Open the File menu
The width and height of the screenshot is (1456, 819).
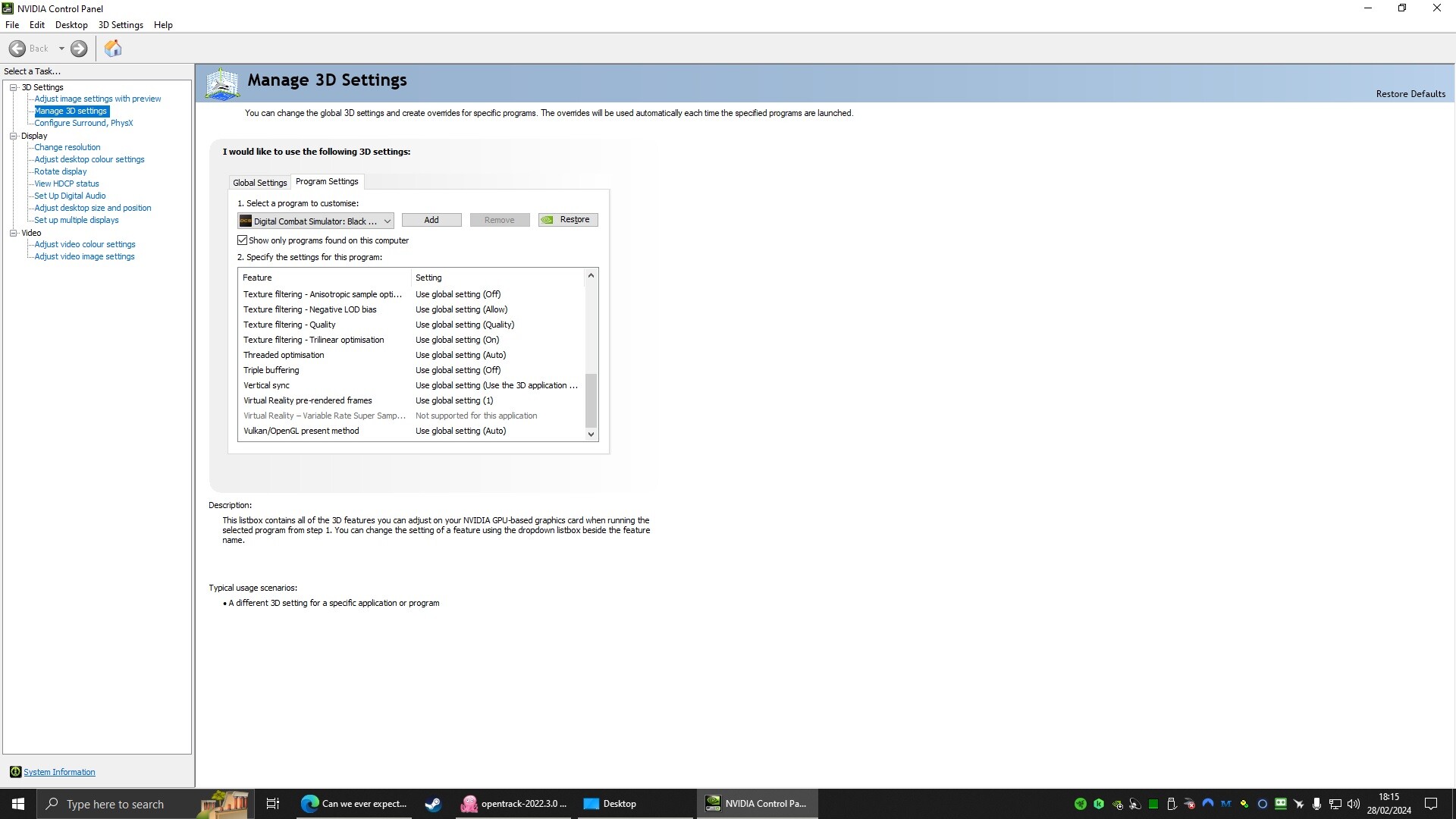click(12, 25)
